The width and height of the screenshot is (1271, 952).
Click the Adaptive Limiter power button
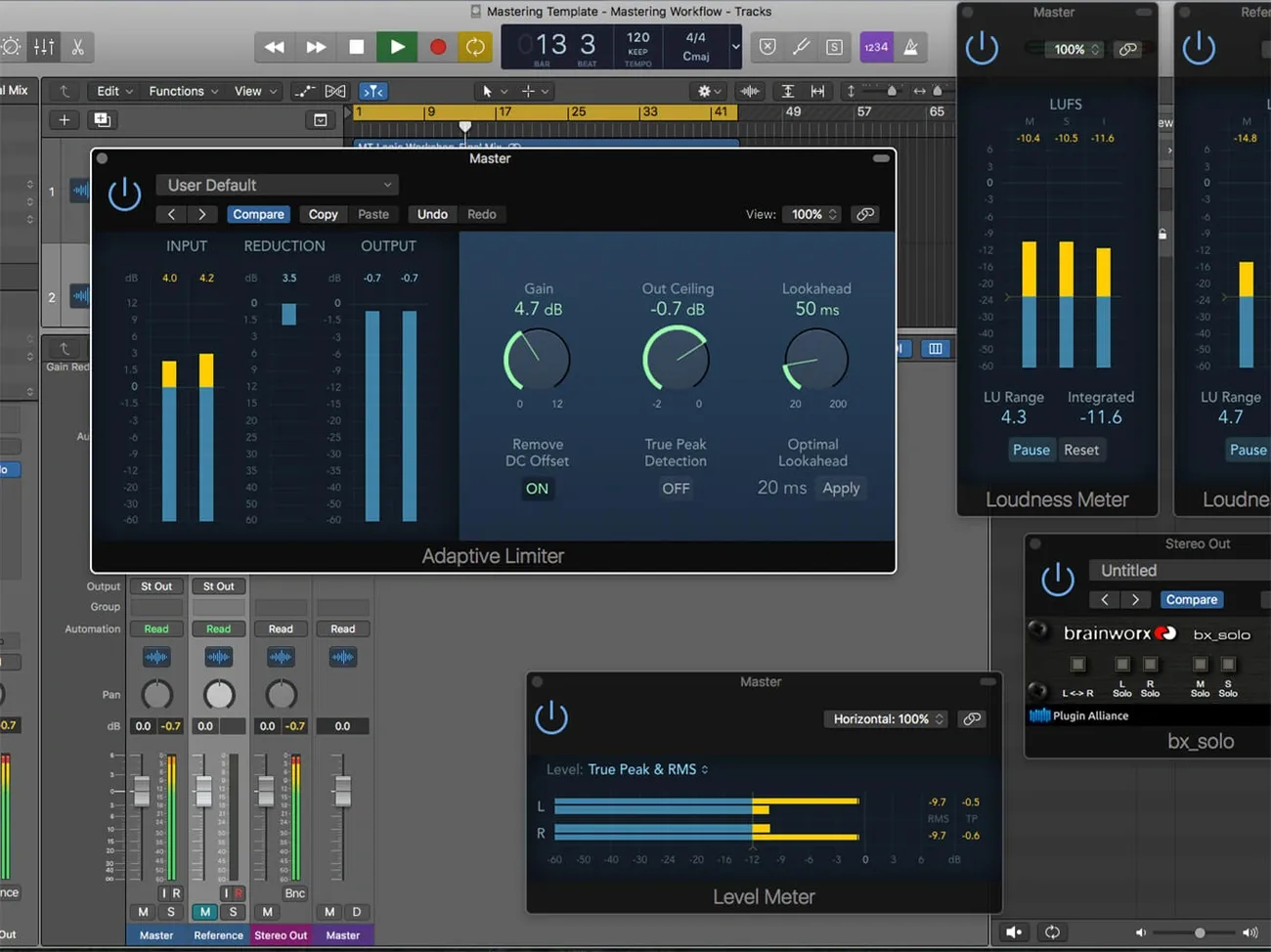pyautogui.click(x=124, y=193)
